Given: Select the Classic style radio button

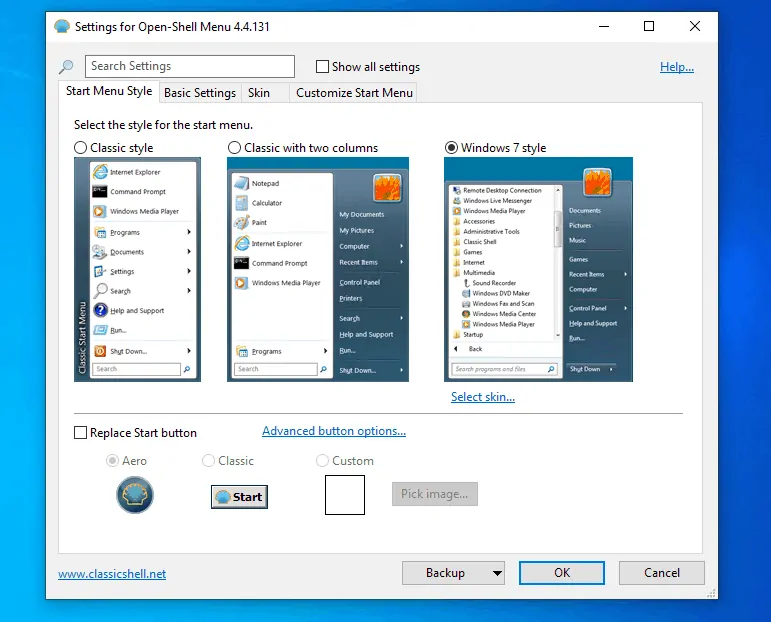Looking at the screenshot, I should 81,148.
